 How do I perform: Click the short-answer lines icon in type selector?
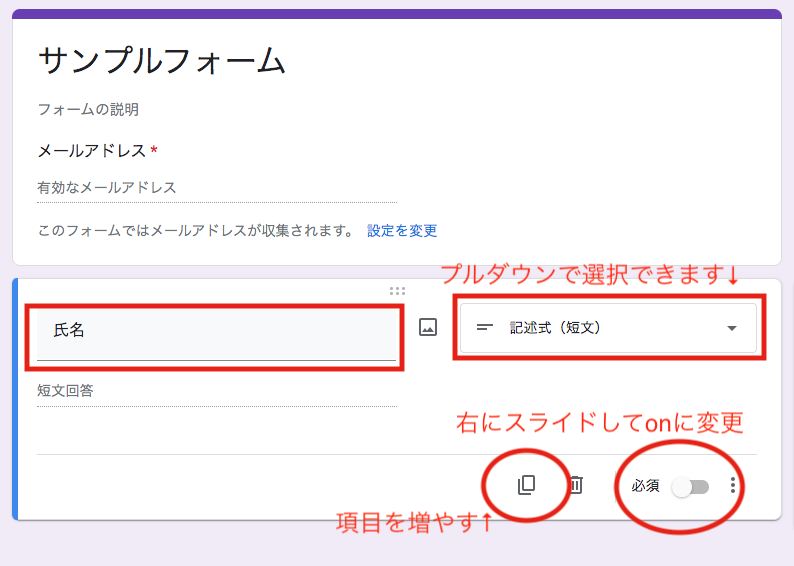(485, 327)
